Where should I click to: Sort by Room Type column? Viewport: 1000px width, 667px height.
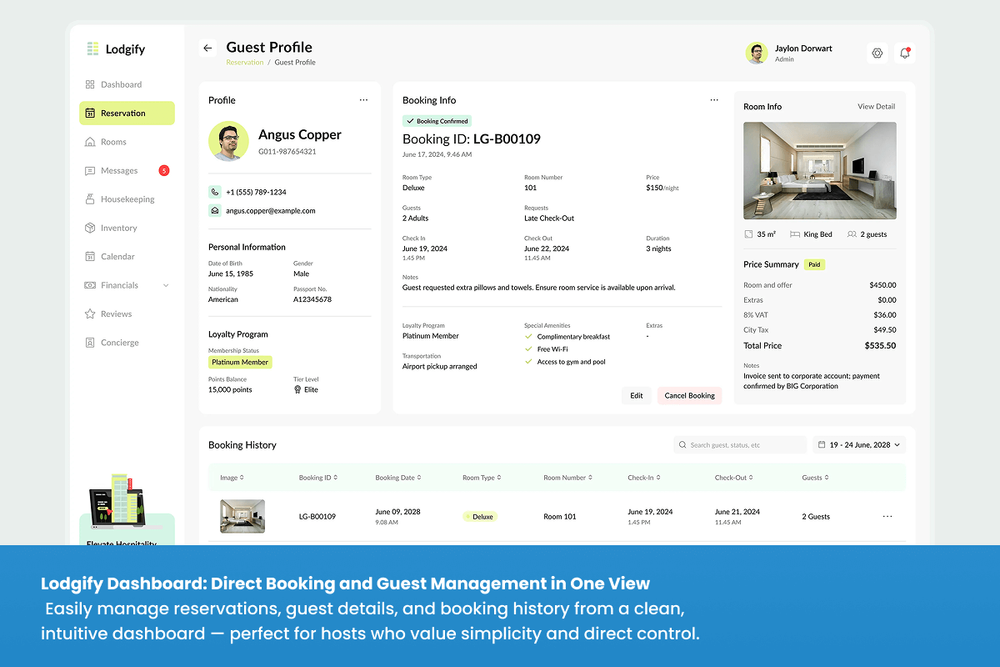pos(482,478)
